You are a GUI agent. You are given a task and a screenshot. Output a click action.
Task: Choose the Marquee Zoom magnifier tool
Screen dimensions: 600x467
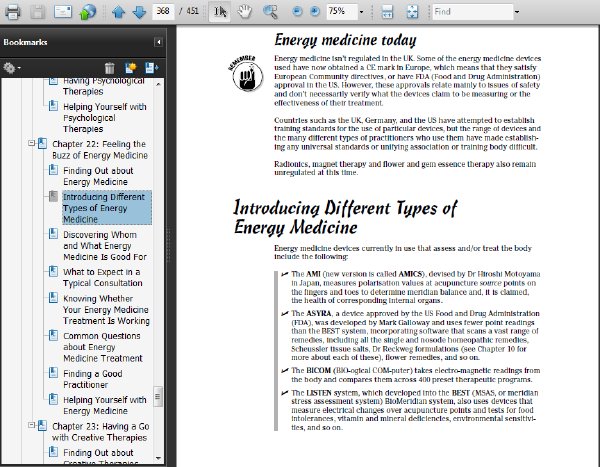[270, 11]
